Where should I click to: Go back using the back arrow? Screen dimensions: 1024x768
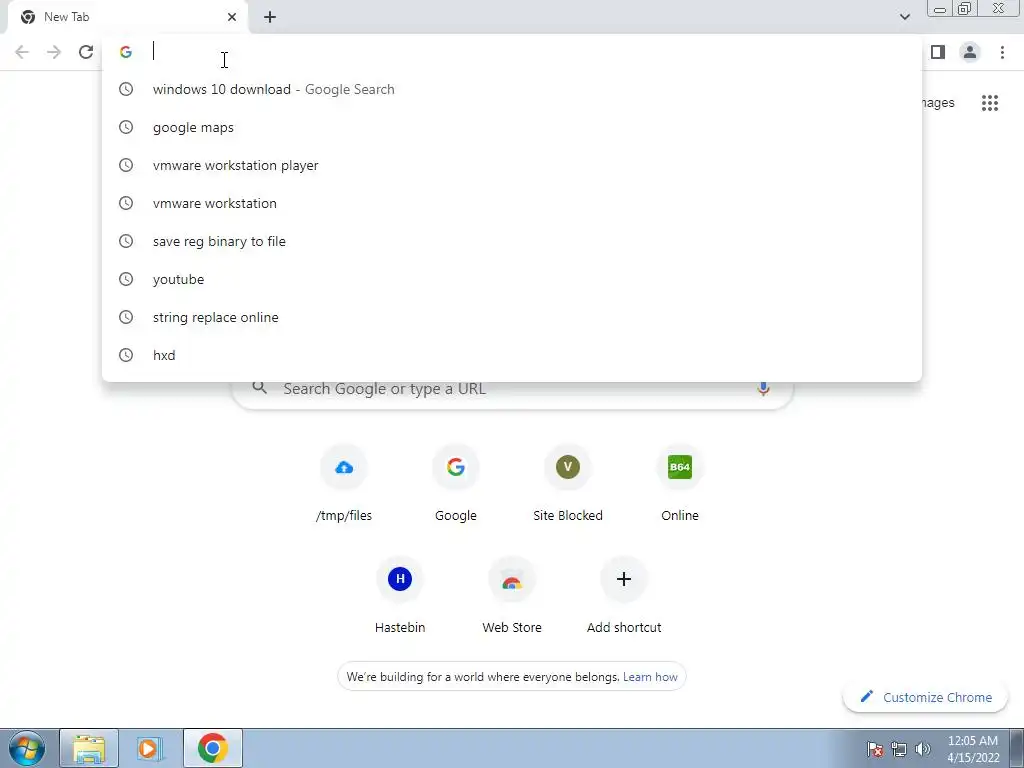coord(22,52)
